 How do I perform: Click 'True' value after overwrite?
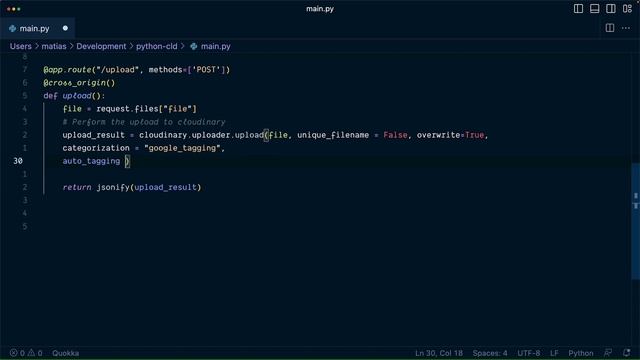click(x=474, y=135)
